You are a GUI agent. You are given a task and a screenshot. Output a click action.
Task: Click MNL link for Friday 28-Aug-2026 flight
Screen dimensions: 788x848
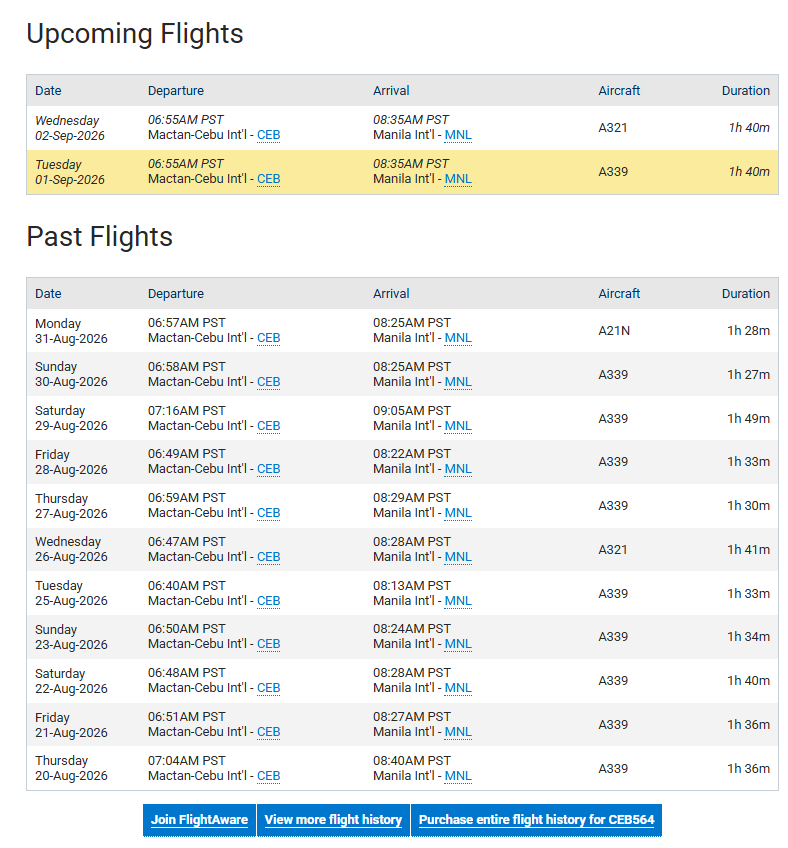[x=458, y=469]
